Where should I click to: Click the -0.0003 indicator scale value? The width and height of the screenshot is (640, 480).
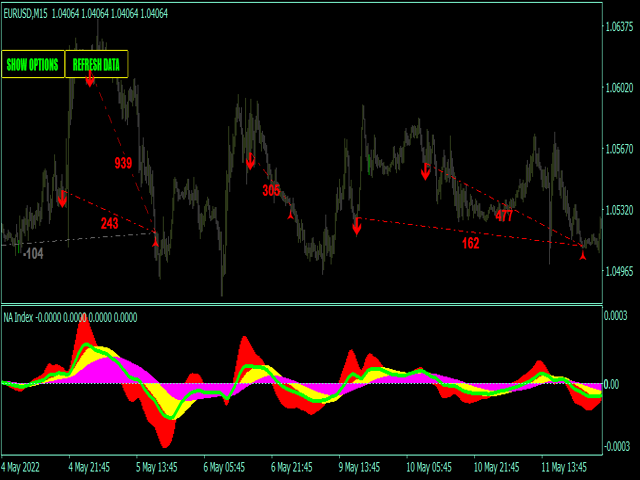tap(617, 447)
